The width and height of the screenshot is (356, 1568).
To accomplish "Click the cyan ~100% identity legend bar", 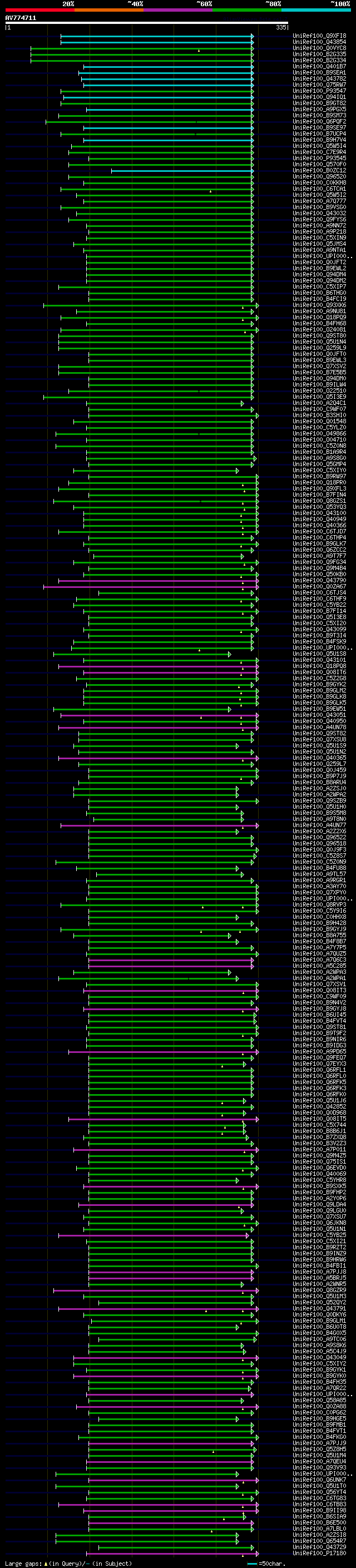I will 317,11.
